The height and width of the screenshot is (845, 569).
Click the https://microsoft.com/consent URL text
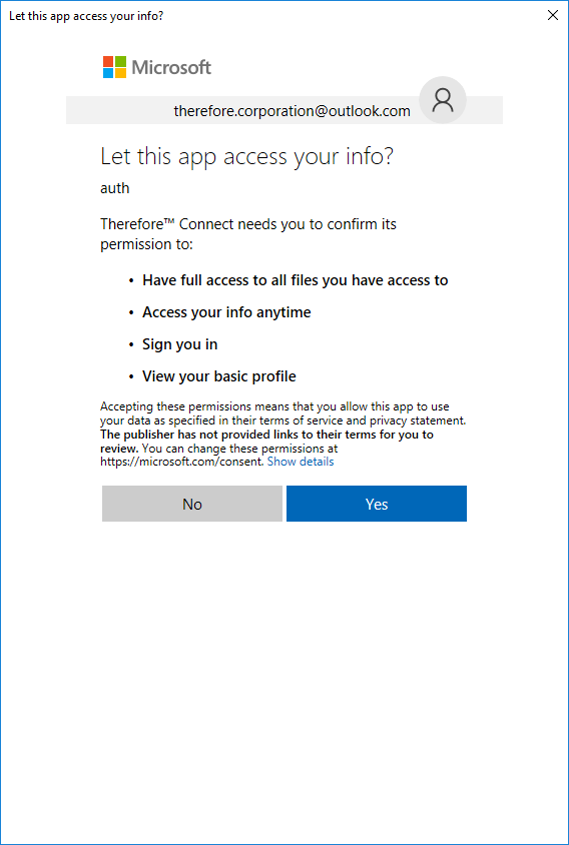coord(183,462)
